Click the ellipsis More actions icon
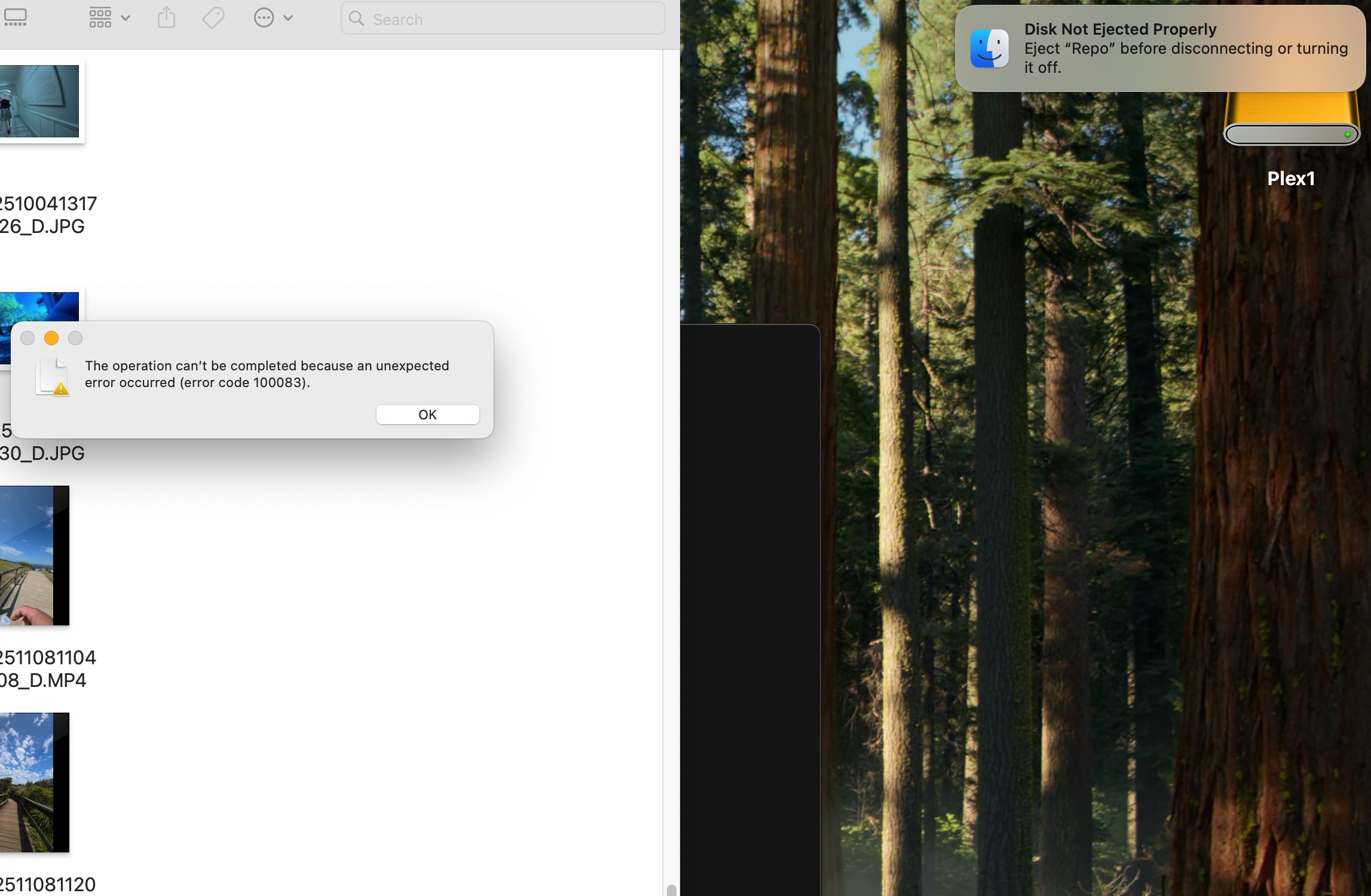Screen dimensions: 1371x896 [x=264, y=18]
